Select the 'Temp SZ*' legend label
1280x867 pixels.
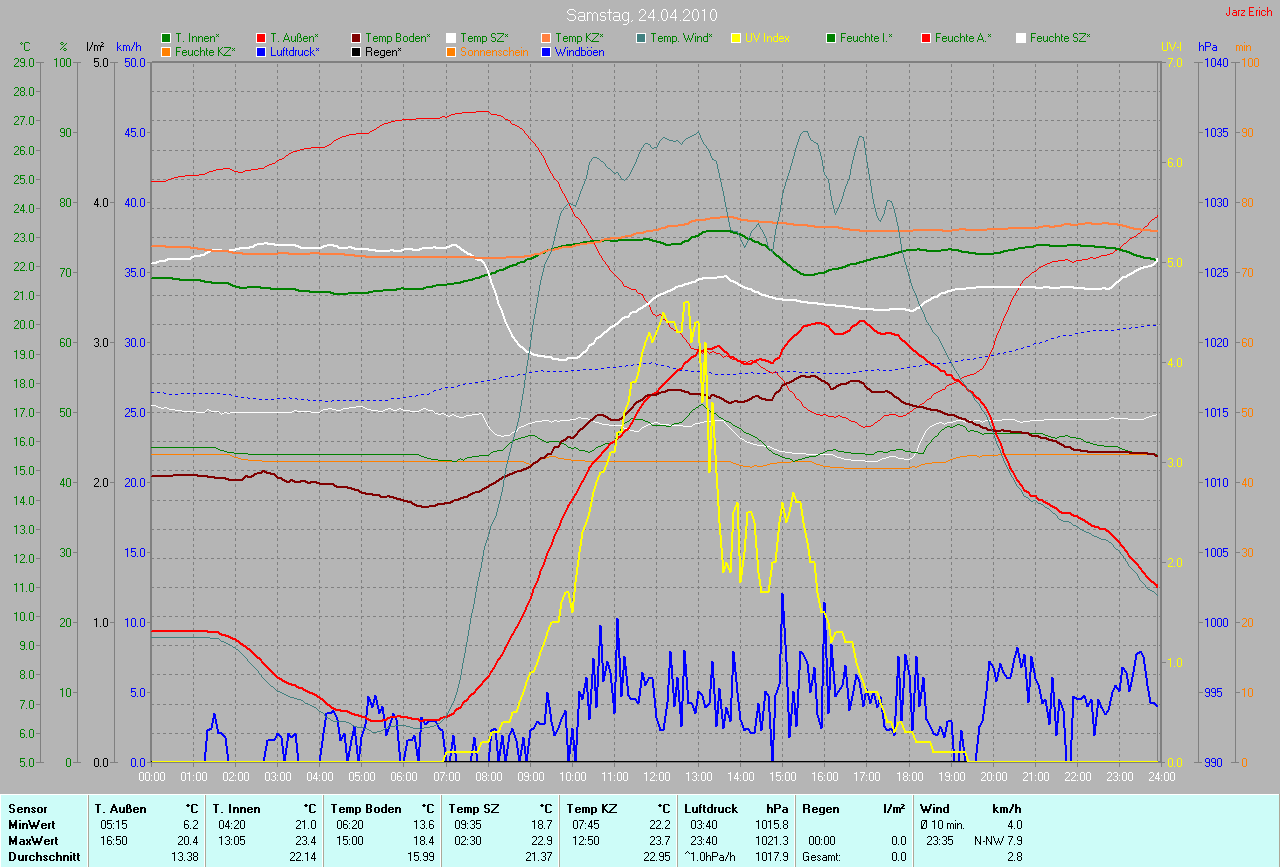[x=485, y=38]
